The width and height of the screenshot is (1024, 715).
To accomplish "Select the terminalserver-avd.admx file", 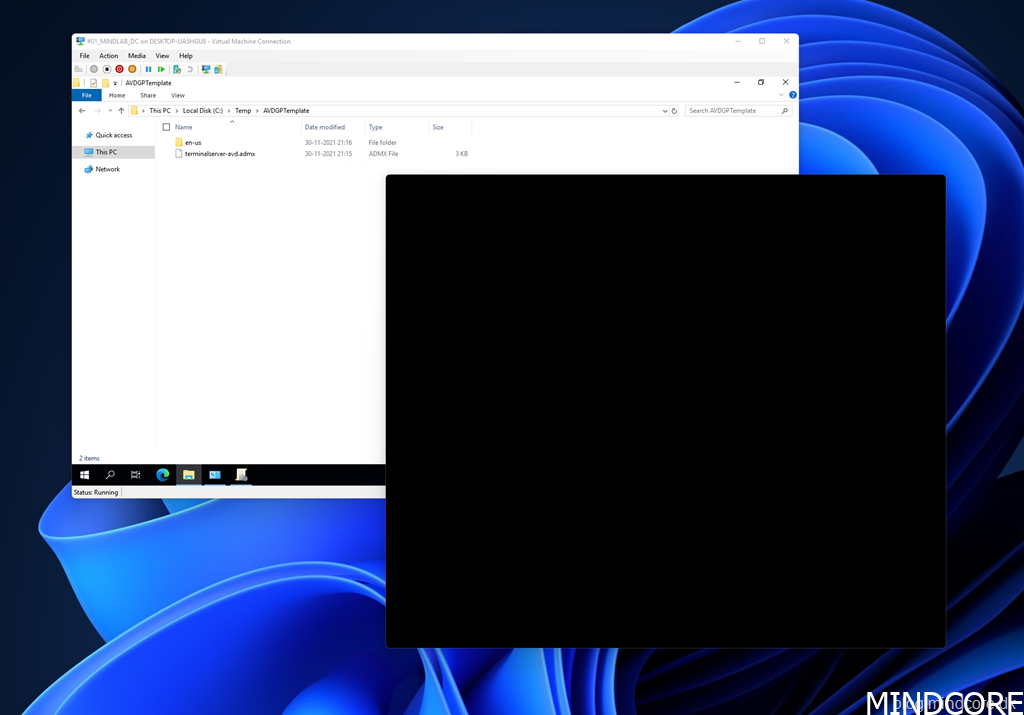I will coord(220,154).
